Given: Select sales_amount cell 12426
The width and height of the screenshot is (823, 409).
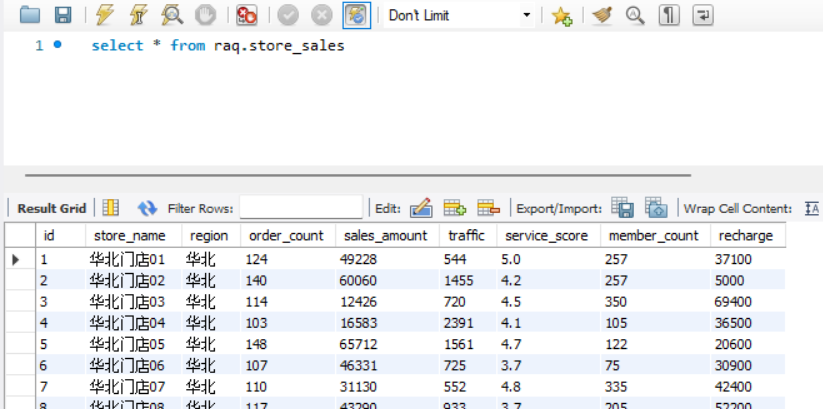Looking at the screenshot, I should point(387,301).
